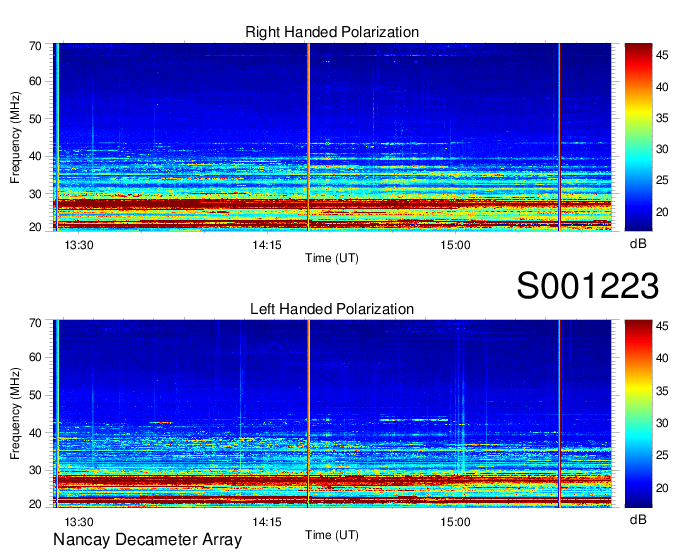Click the upper plot's dB color bar

click(x=638, y=137)
